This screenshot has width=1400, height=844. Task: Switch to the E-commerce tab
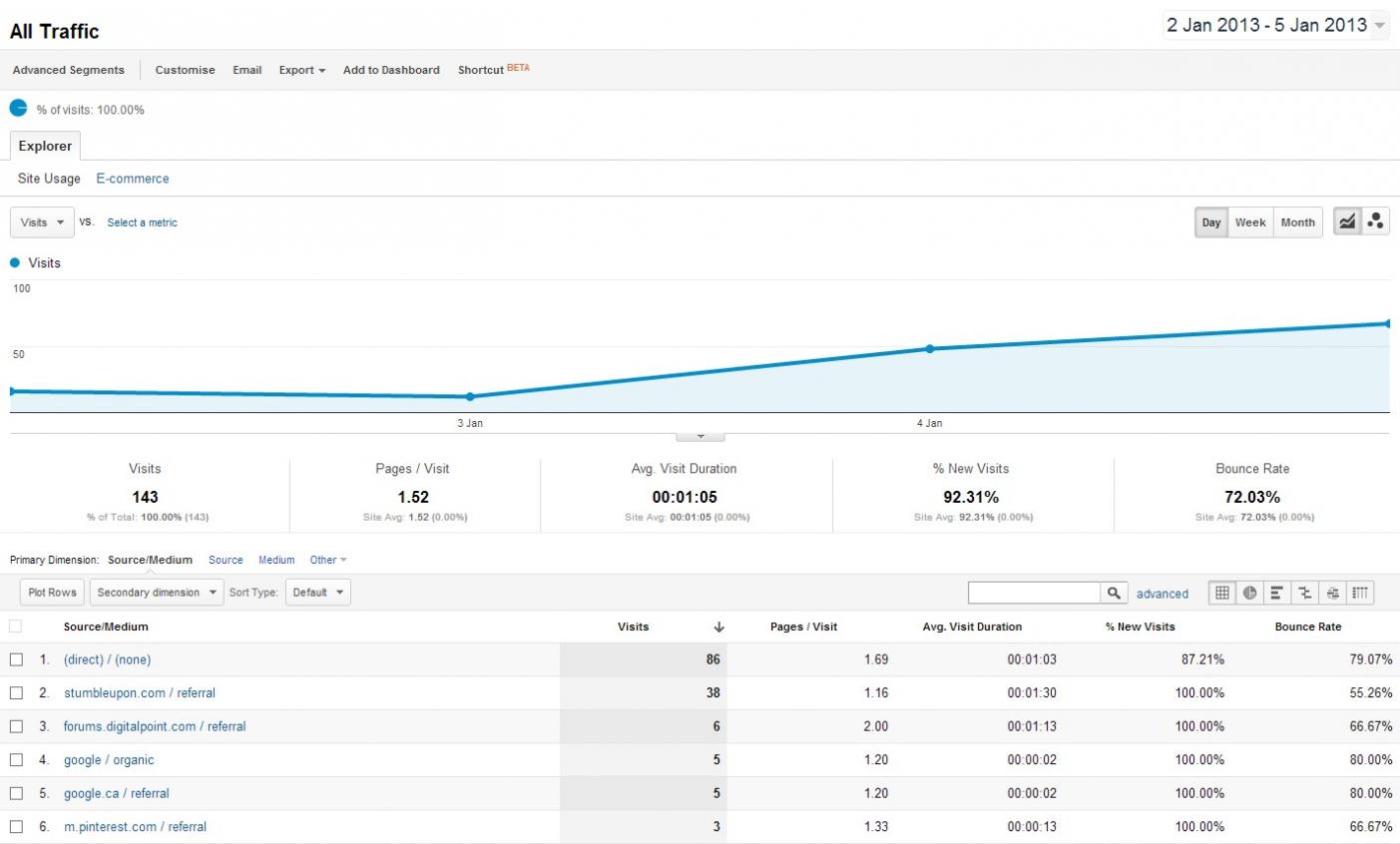point(133,179)
